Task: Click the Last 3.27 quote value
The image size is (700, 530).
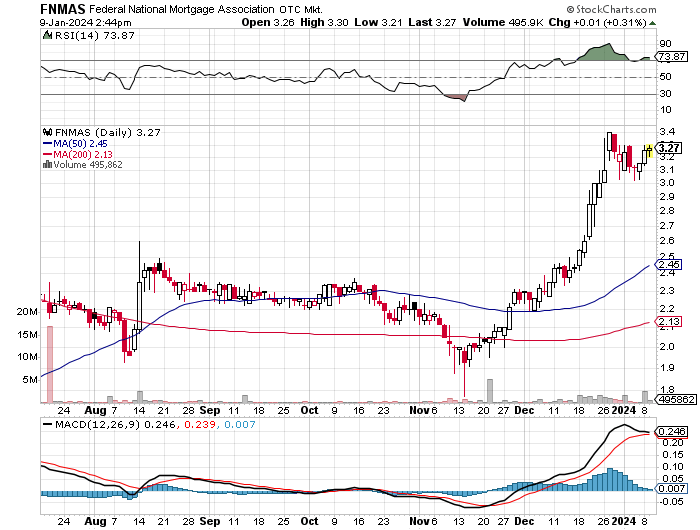Action: (432, 23)
